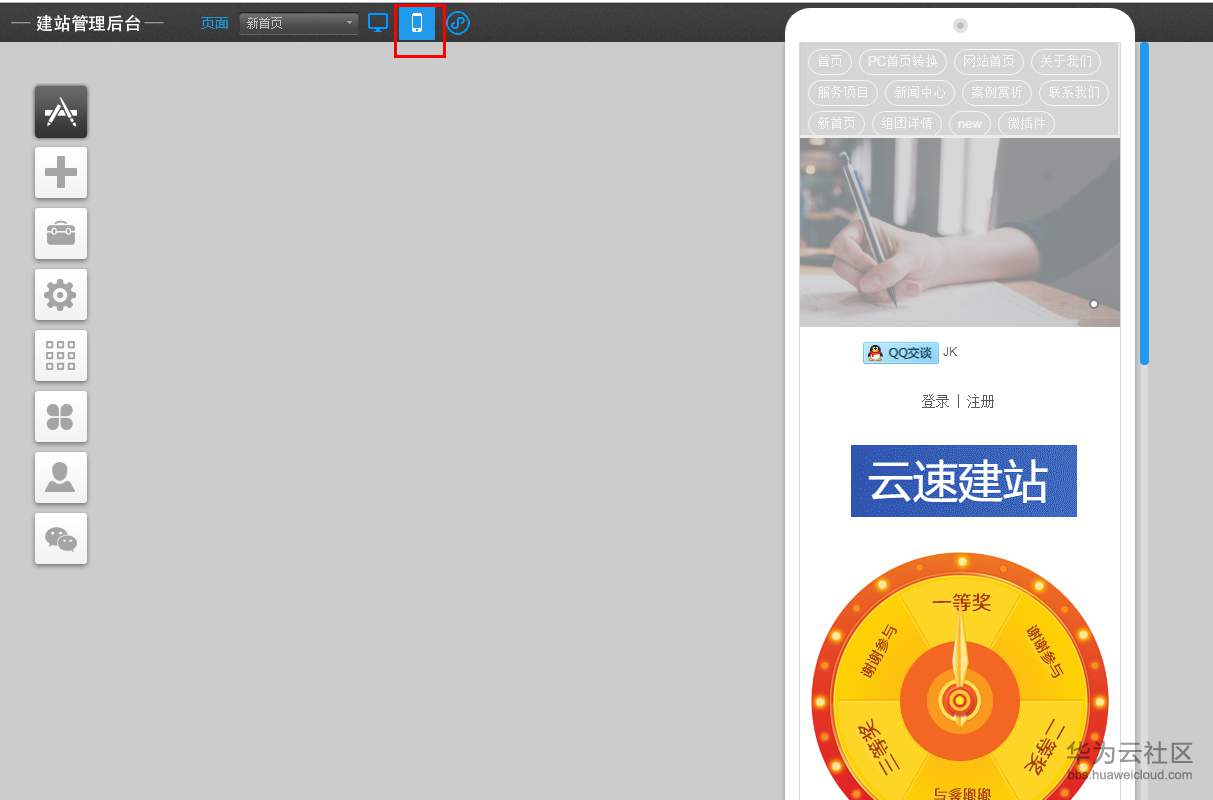Open the 案例赏析 nav pill

997,93
